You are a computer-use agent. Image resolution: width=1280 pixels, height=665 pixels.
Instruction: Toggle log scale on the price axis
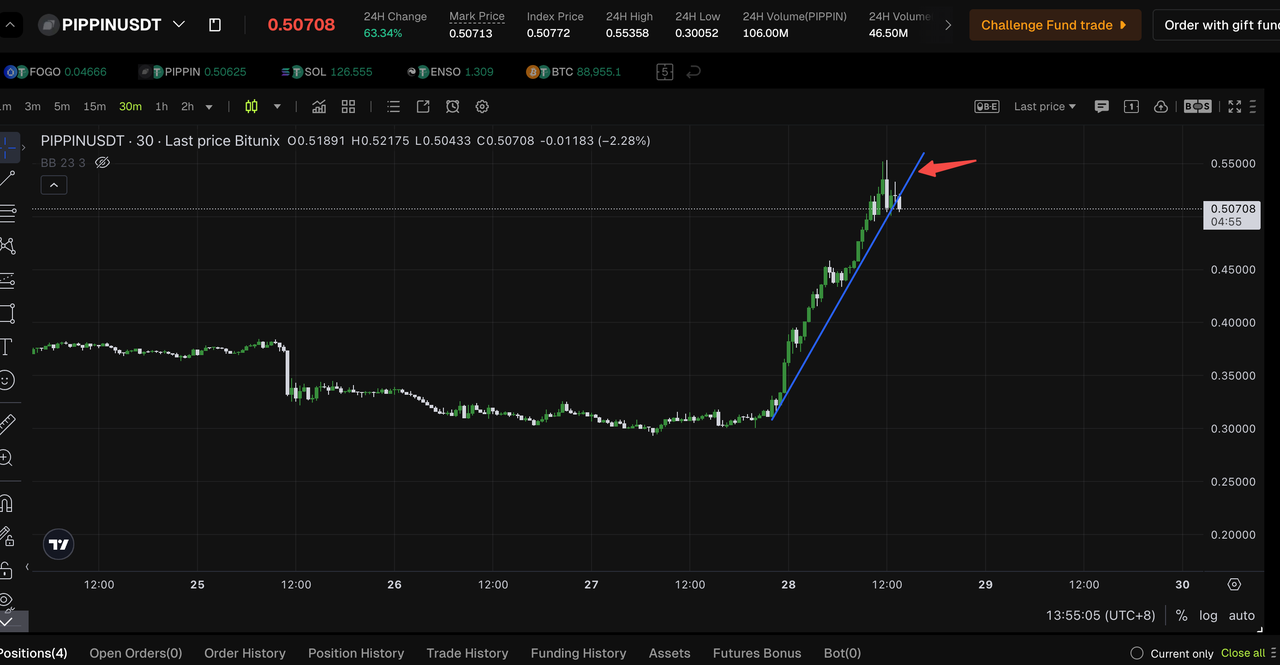coord(1207,615)
